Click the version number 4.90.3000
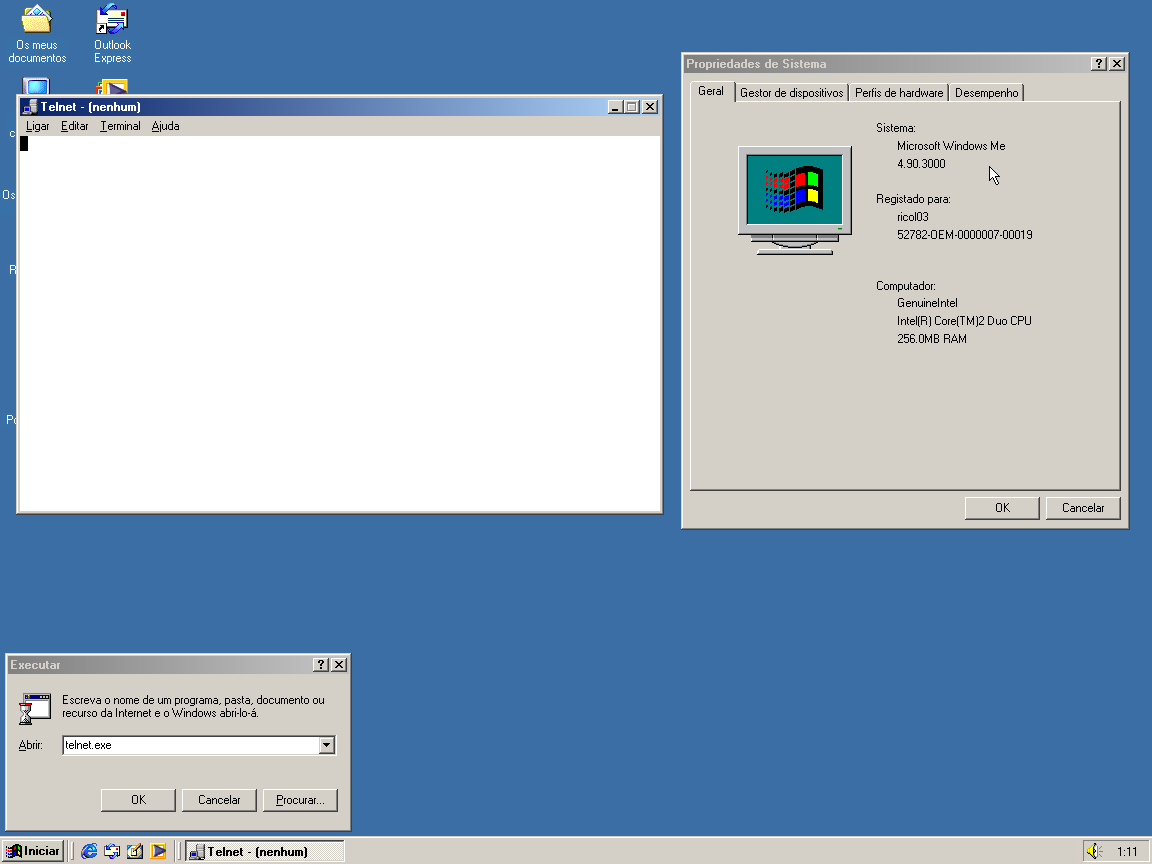Viewport: 1152px width, 864px height. coord(921,164)
